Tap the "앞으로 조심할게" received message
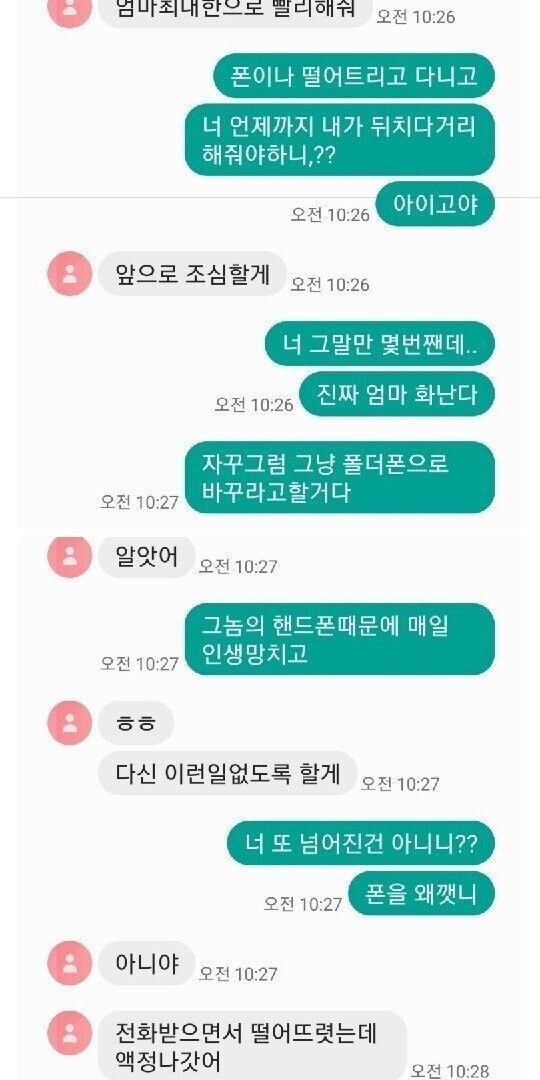The width and height of the screenshot is (540, 1080). point(191,274)
